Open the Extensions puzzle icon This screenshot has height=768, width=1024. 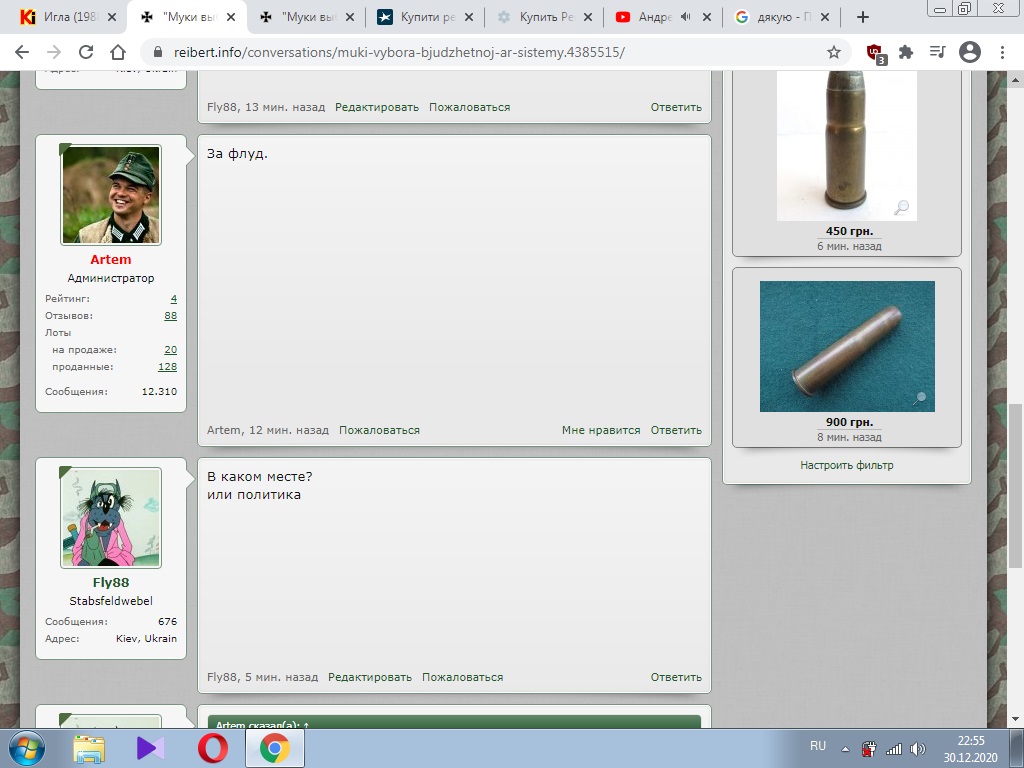pos(906,52)
